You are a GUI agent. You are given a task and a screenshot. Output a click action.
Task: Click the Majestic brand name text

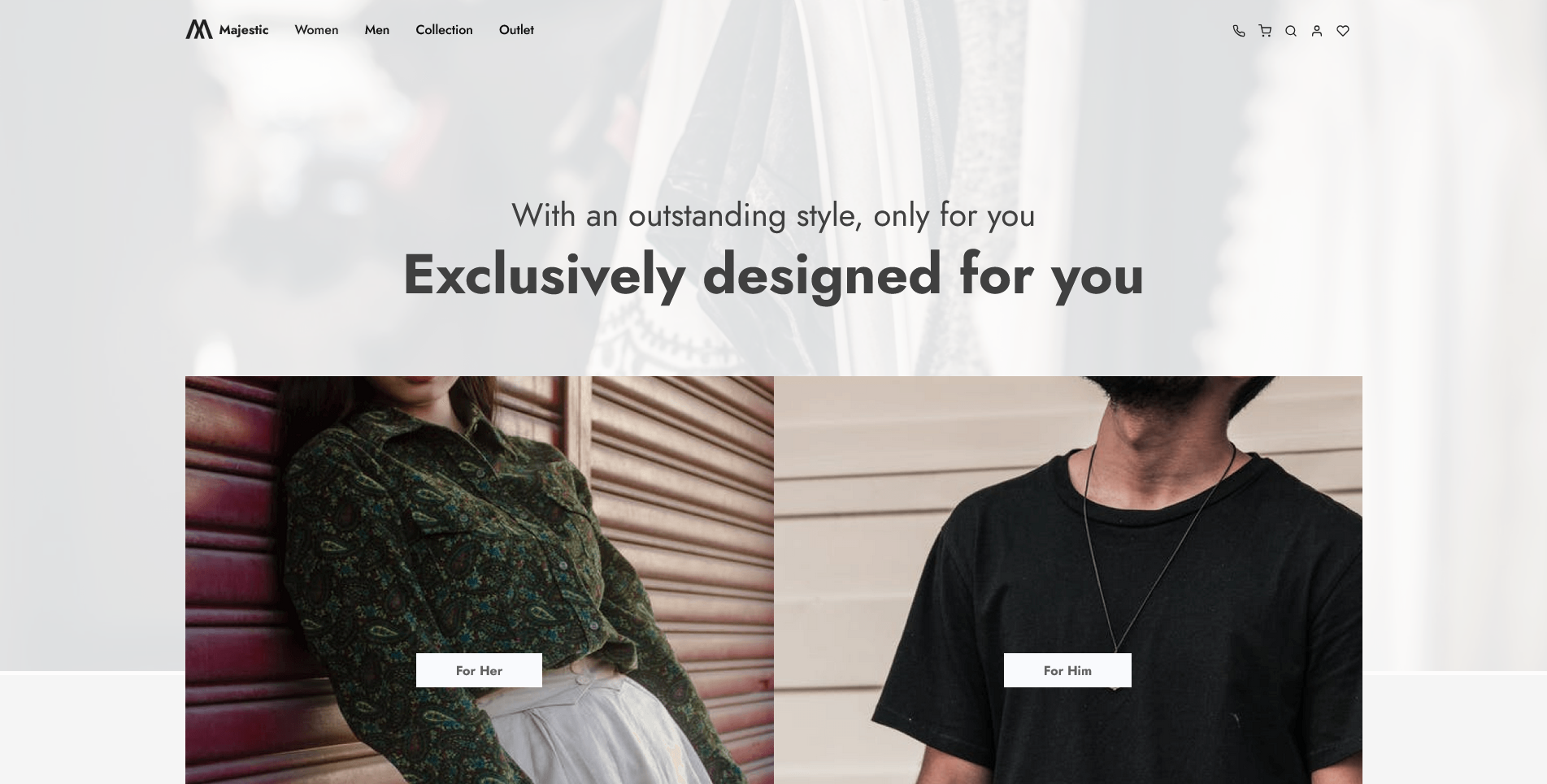coord(244,30)
